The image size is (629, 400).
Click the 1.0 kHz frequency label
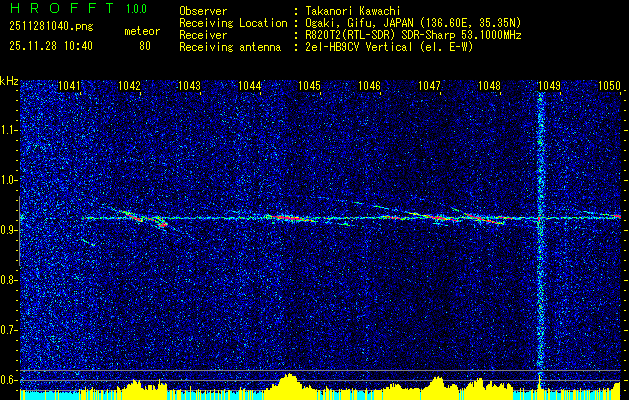point(8,180)
